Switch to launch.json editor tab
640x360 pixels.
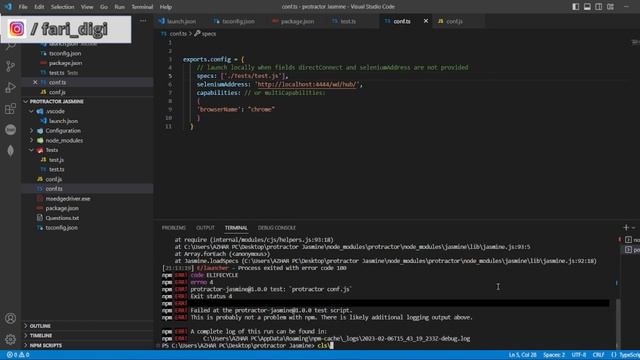(x=181, y=21)
